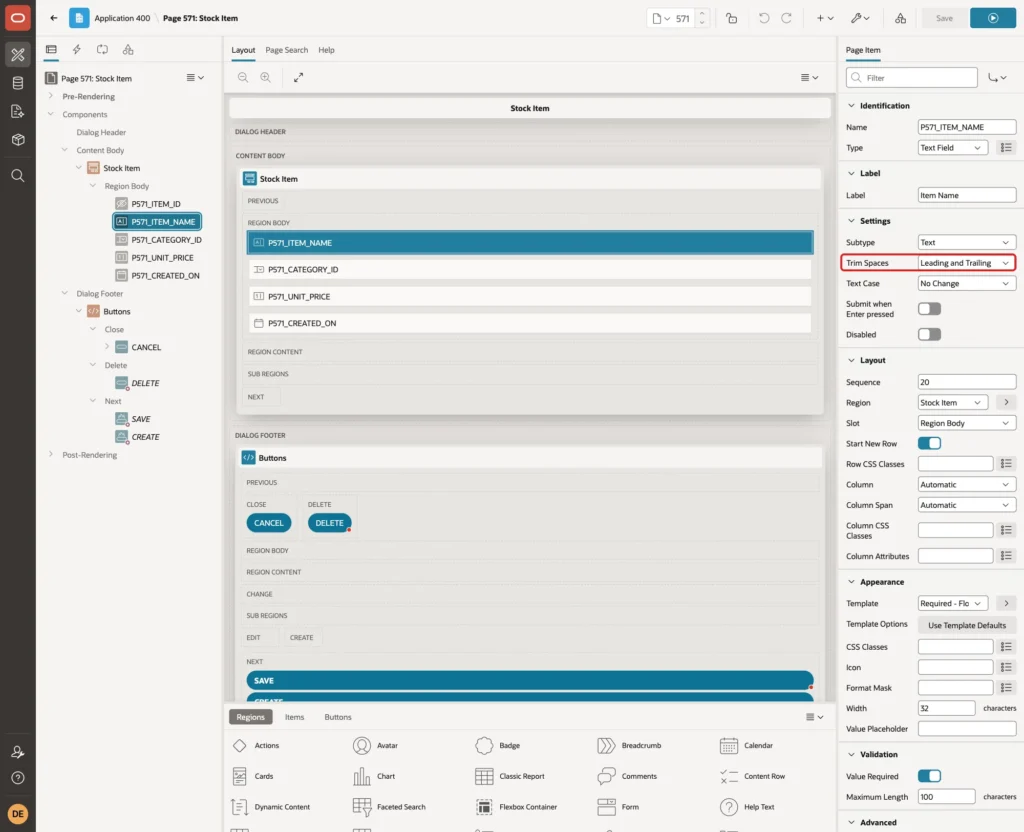This screenshot has height=832, width=1024.
Task: Select P571_UNIT_PRICE in the layout
Action: point(530,296)
